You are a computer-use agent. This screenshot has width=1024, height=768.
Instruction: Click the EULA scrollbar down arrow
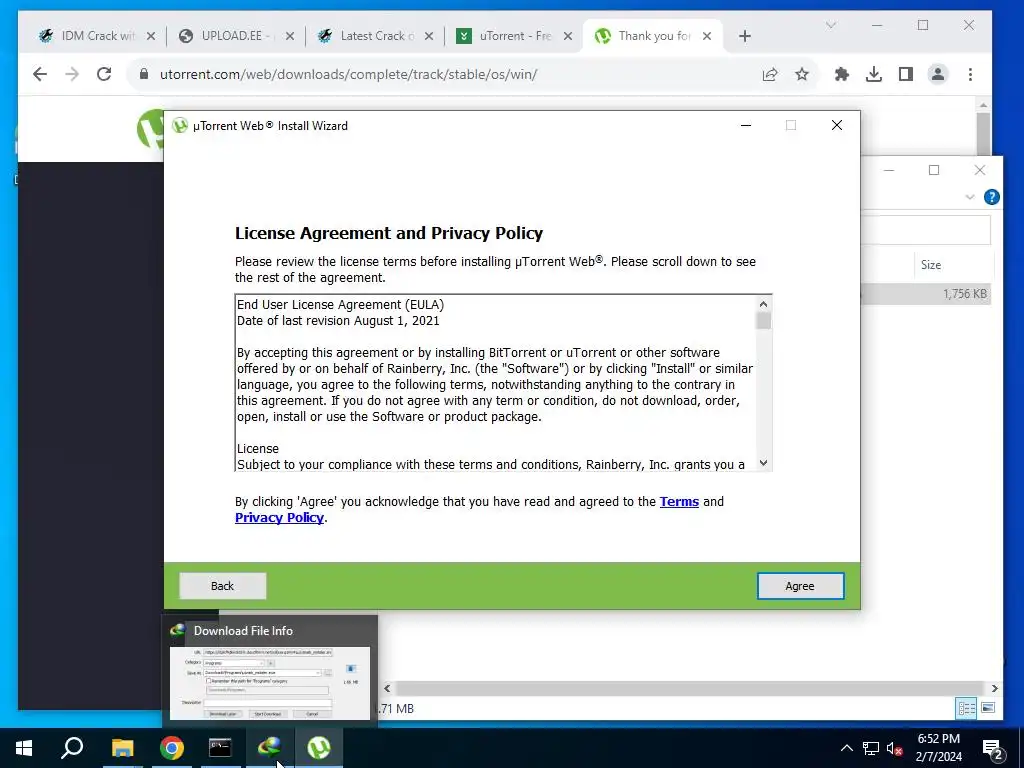point(763,463)
